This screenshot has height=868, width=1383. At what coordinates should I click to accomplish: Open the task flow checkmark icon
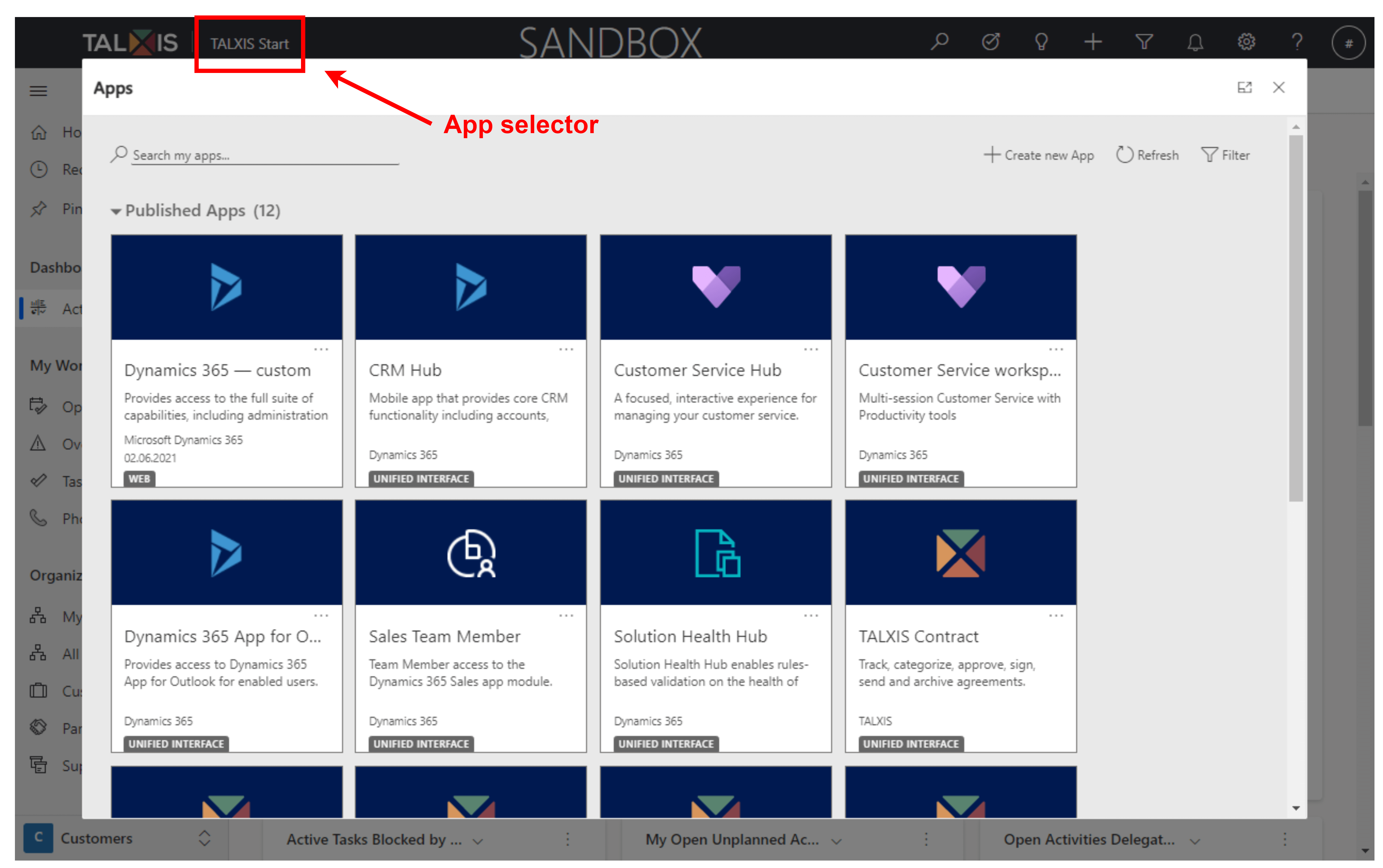pyautogui.click(x=991, y=42)
